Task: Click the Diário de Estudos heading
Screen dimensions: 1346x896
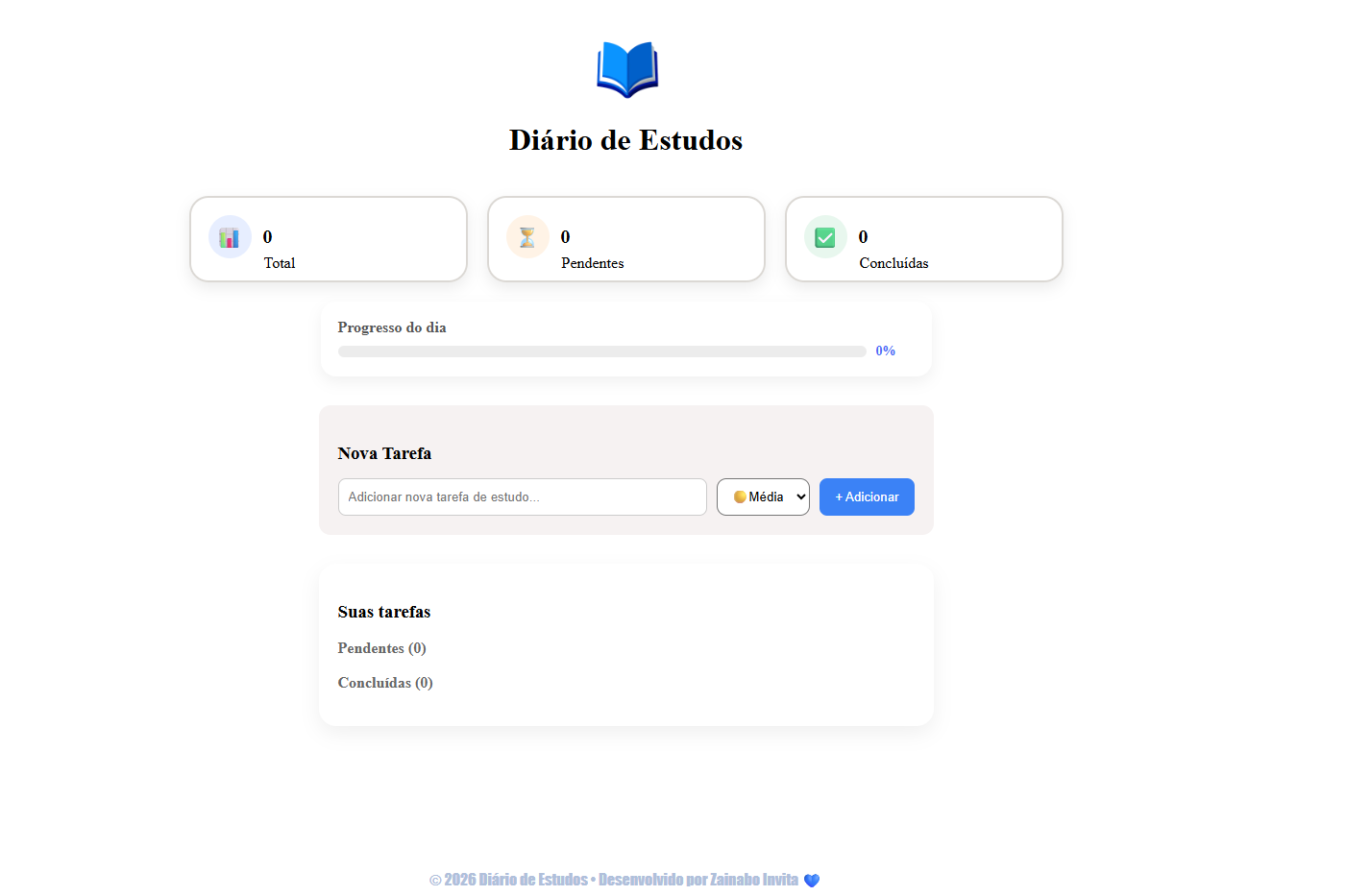Action: [x=626, y=140]
